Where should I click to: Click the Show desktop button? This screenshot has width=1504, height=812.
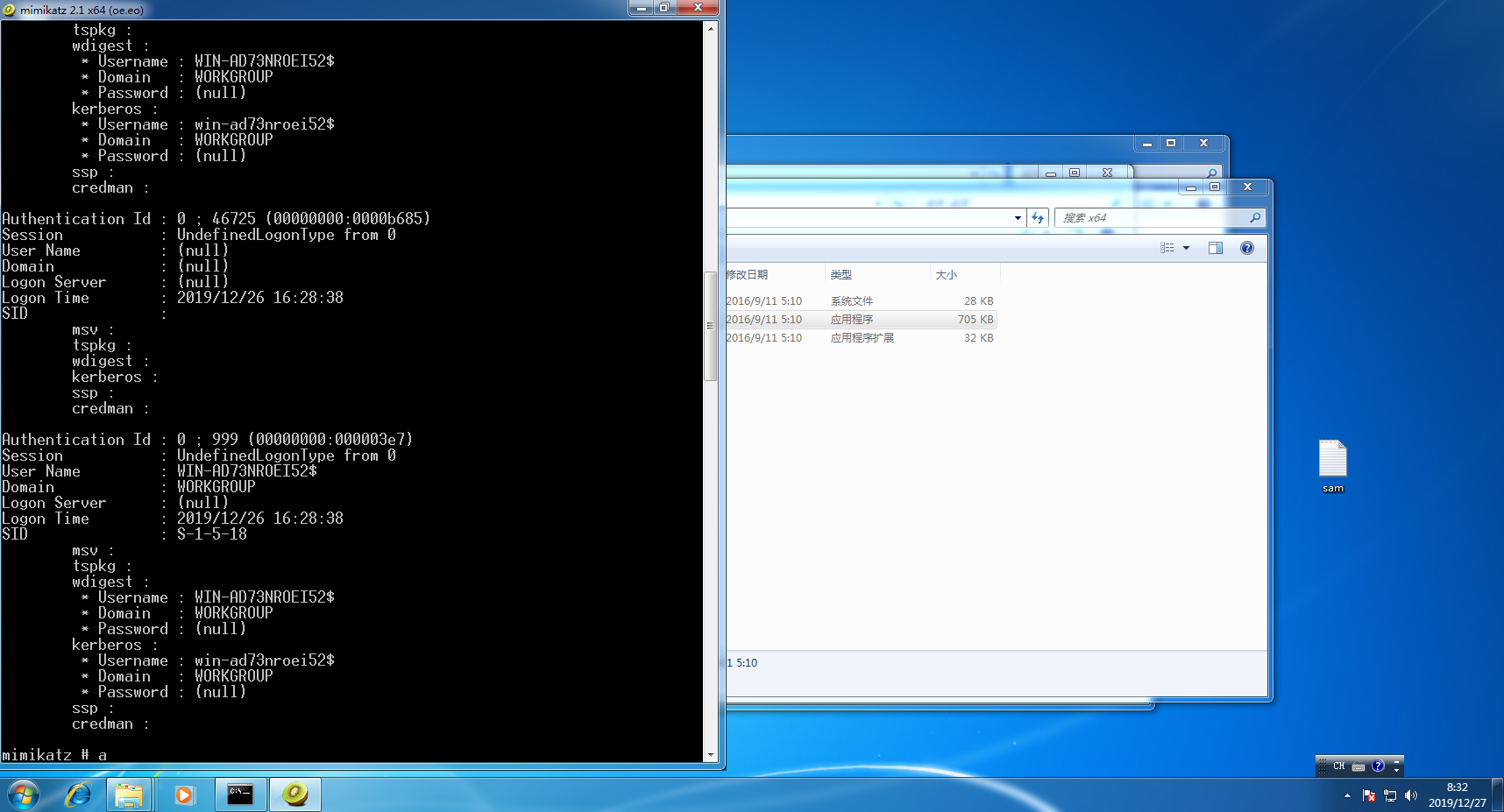coord(1498,795)
